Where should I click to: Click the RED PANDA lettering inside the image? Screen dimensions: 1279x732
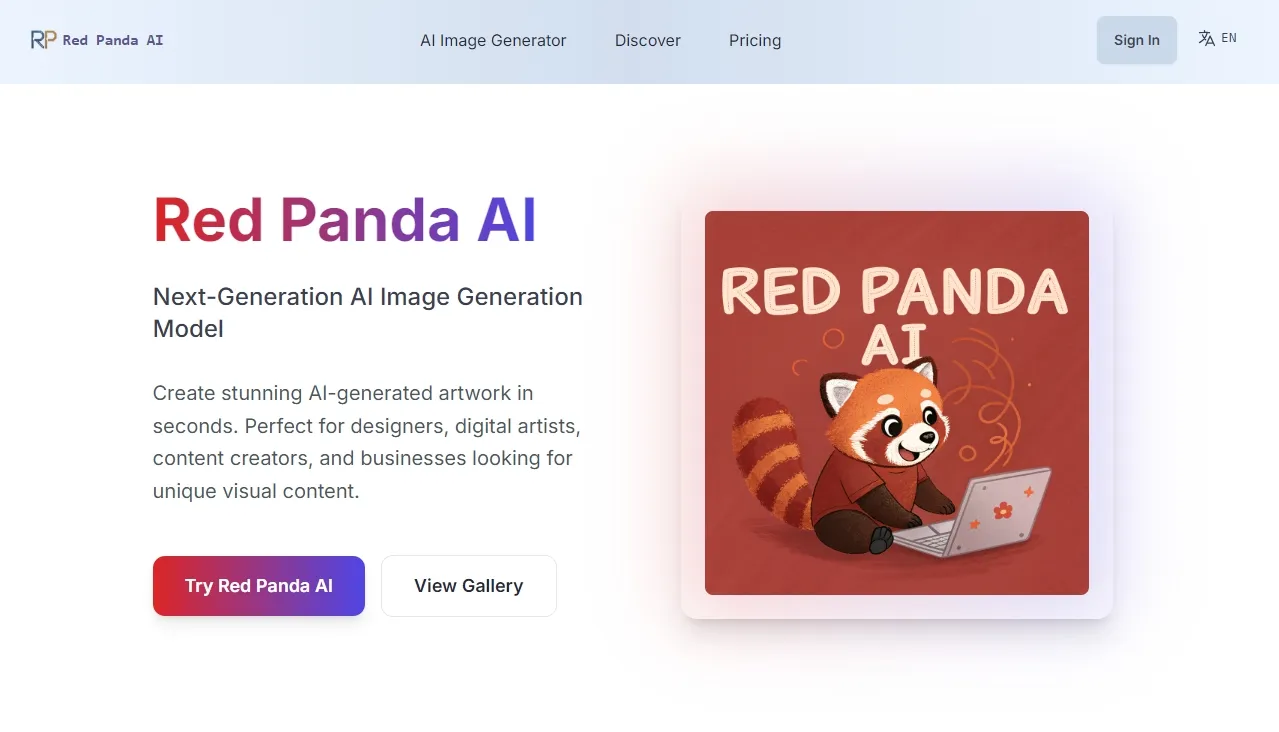coord(894,290)
